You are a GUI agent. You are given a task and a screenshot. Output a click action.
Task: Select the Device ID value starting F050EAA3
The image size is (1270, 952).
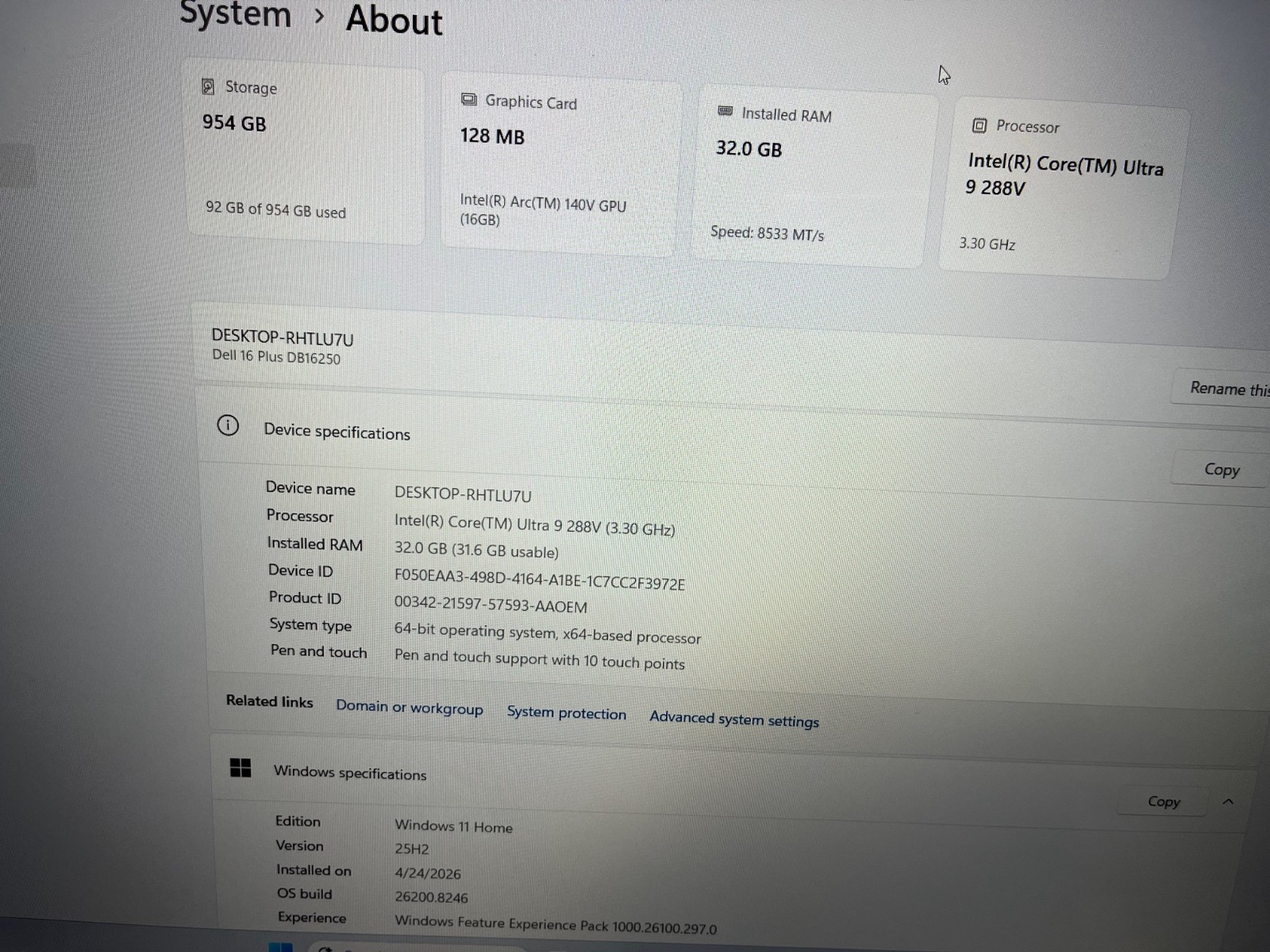pyautogui.click(x=539, y=579)
